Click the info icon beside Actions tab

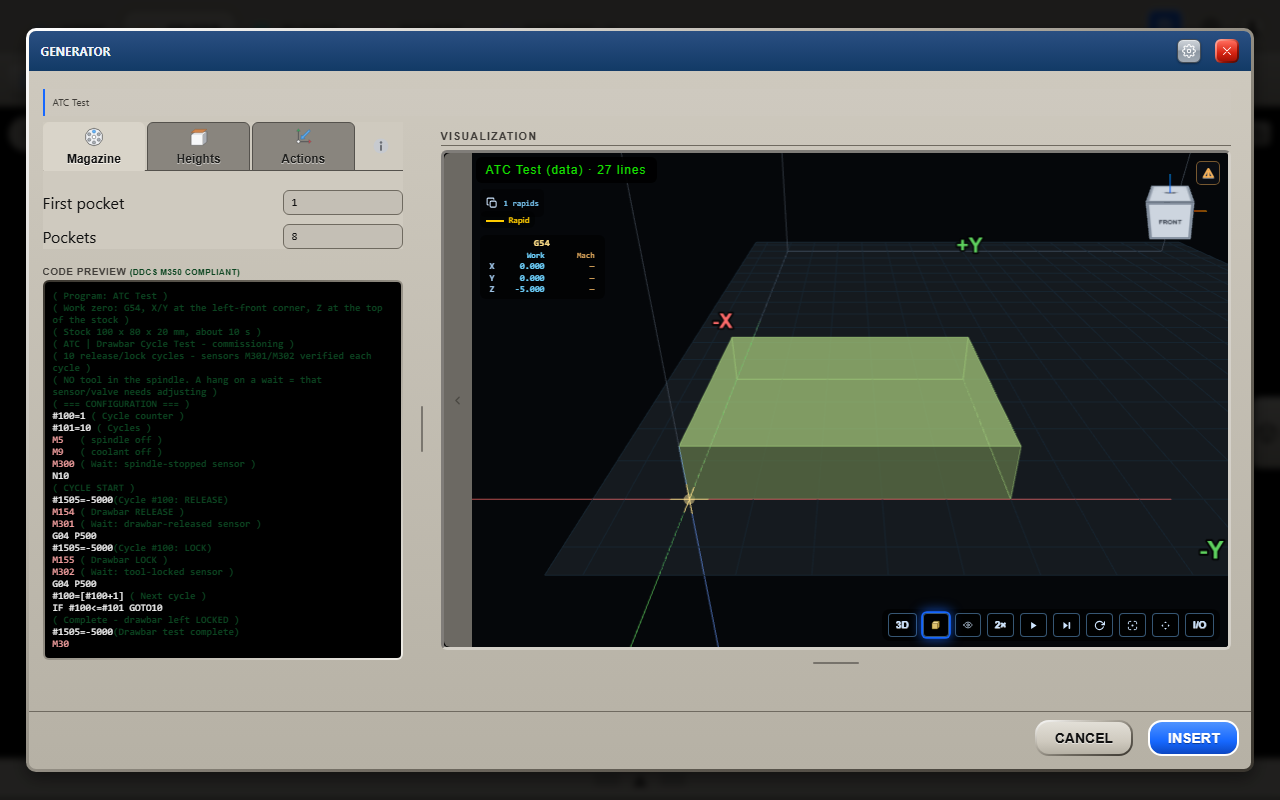[x=381, y=146]
